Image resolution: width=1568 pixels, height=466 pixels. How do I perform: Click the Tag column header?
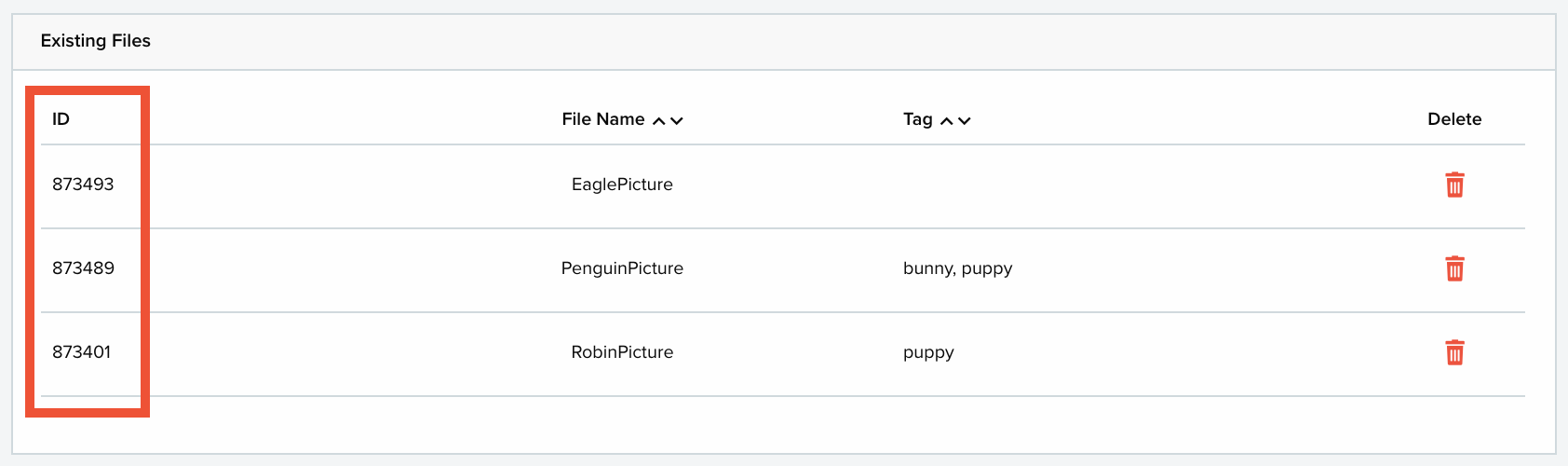coord(918,119)
